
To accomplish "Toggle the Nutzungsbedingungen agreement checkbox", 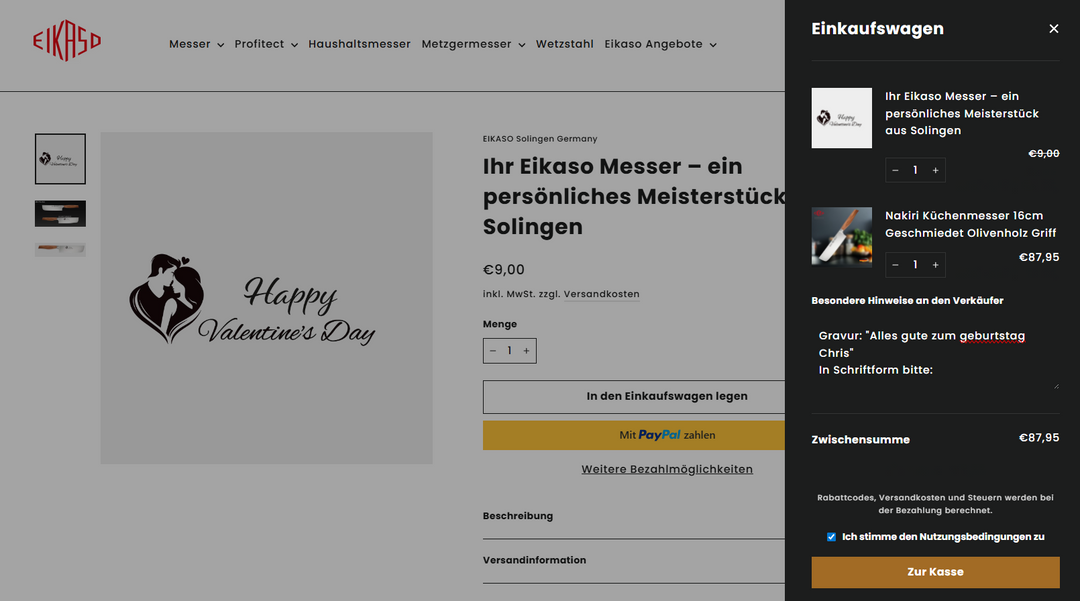I will [x=831, y=537].
